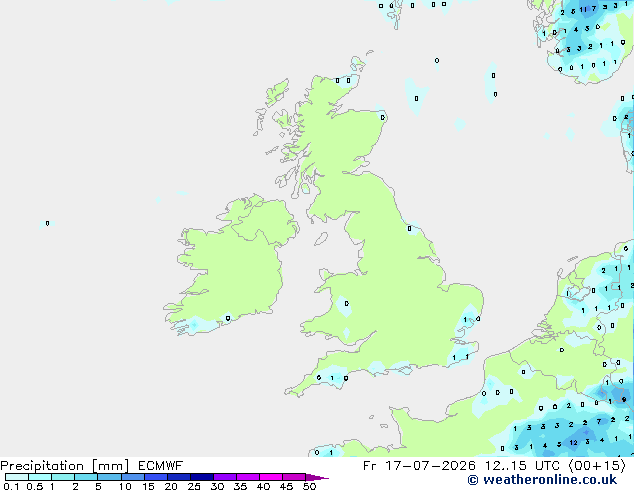Select the 1 to 2 mm legend swatch
Screen dimensions: 634x490
pos(63,477)
